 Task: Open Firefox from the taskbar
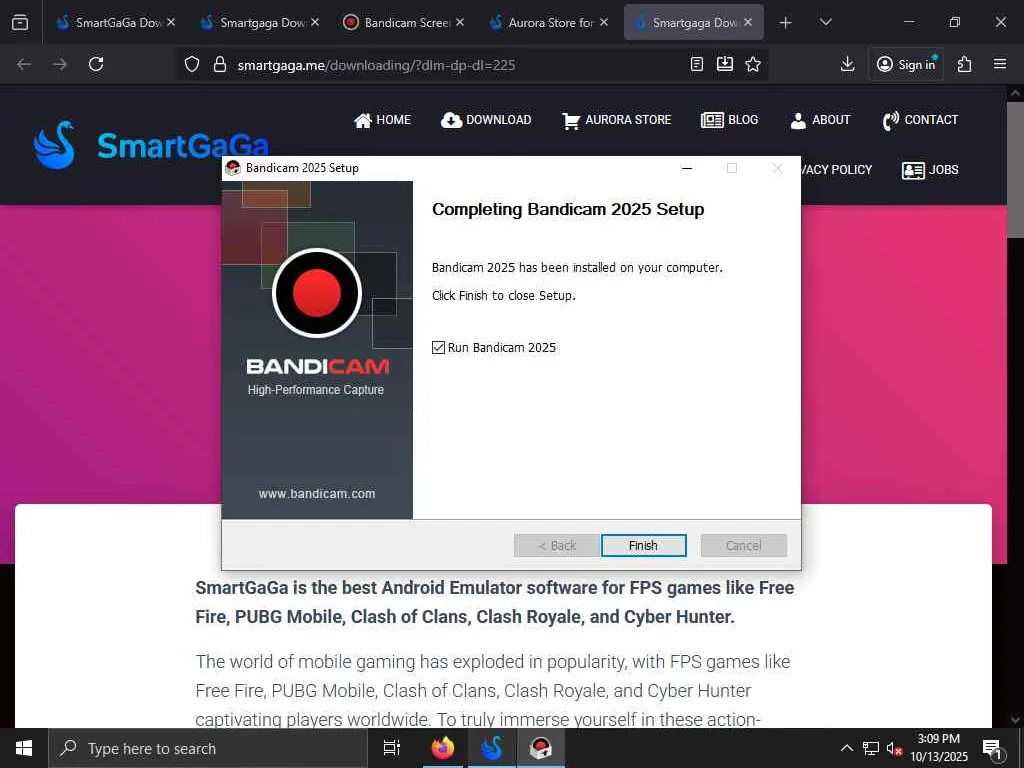[443, 748]
